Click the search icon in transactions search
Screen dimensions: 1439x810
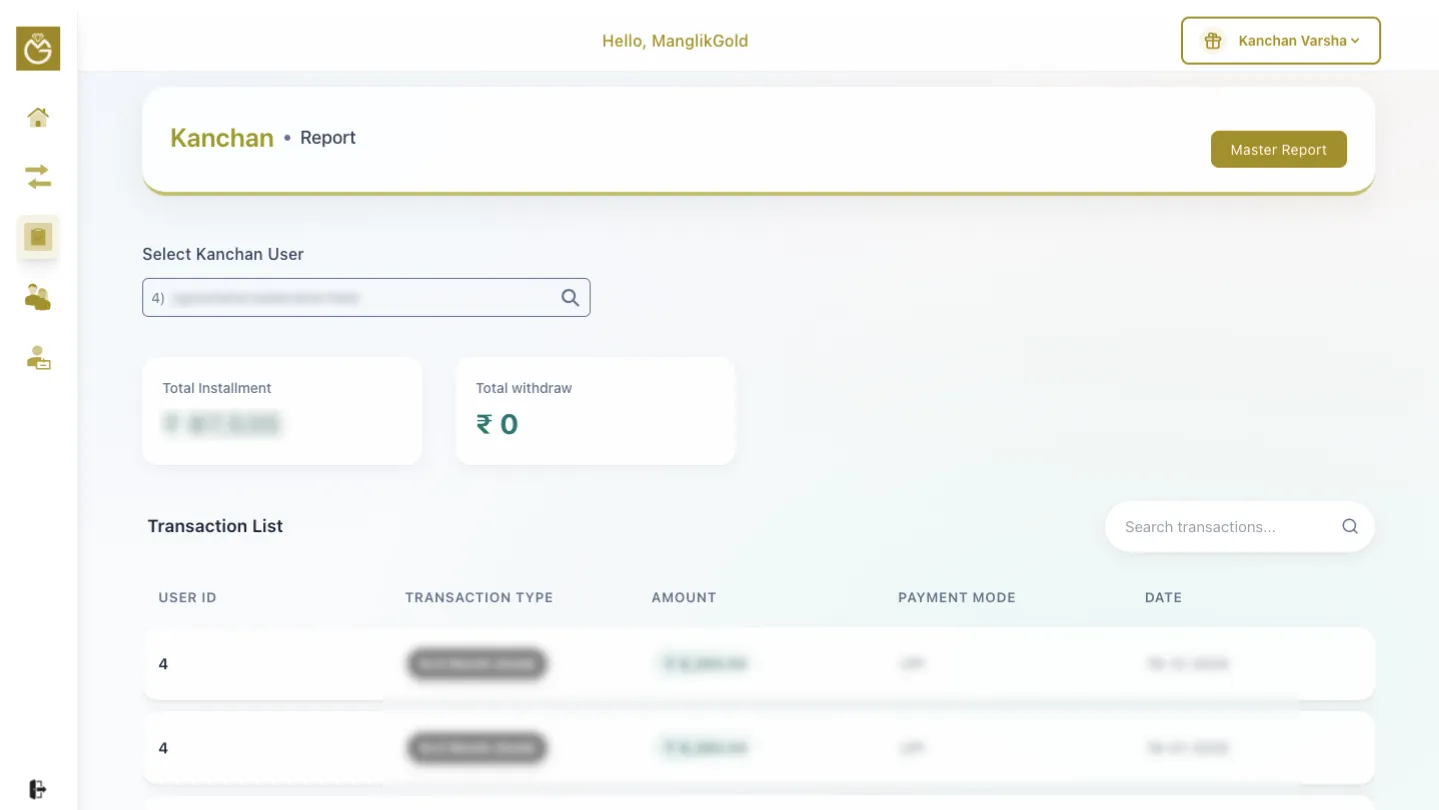coord(1349,527)
